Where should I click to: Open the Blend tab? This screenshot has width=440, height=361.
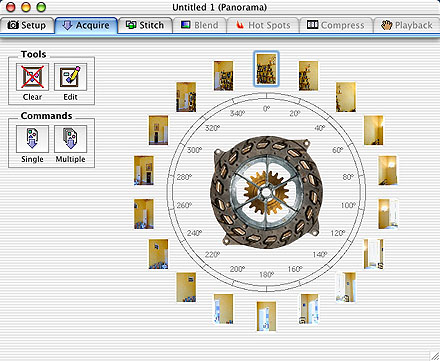coord(200,25)
